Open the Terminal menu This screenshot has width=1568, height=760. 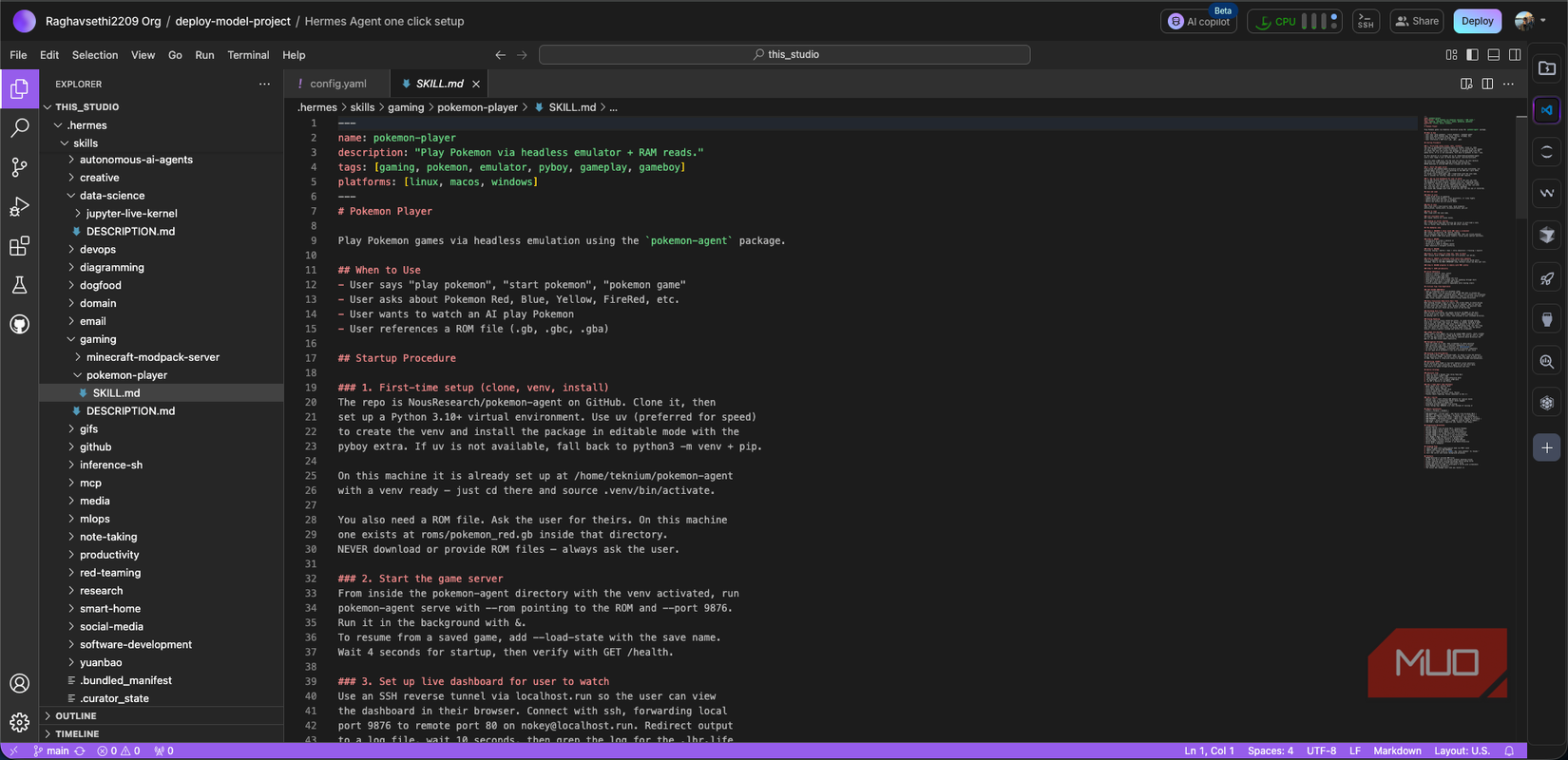tap(248, 55)
